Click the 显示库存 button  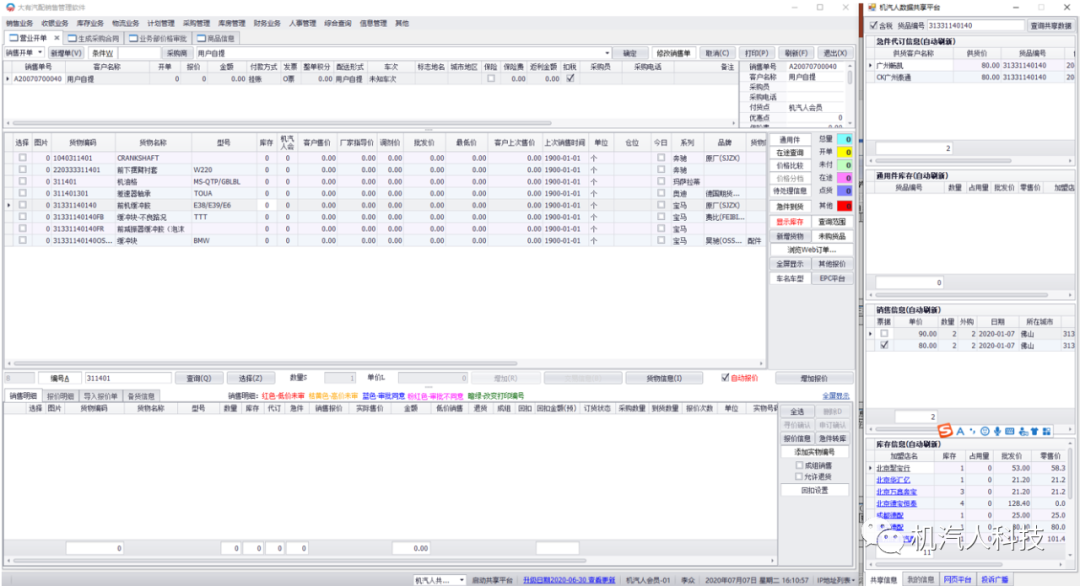[x=789, y=221]
